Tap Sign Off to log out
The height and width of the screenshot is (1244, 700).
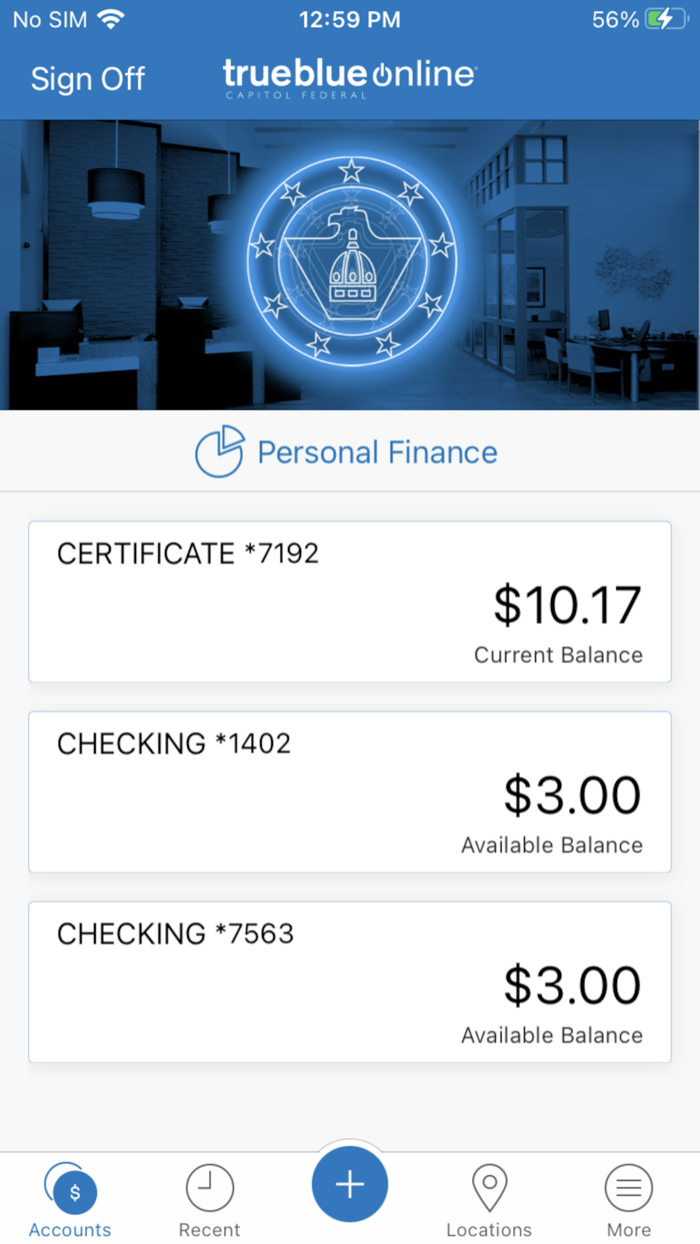point(87,78)
